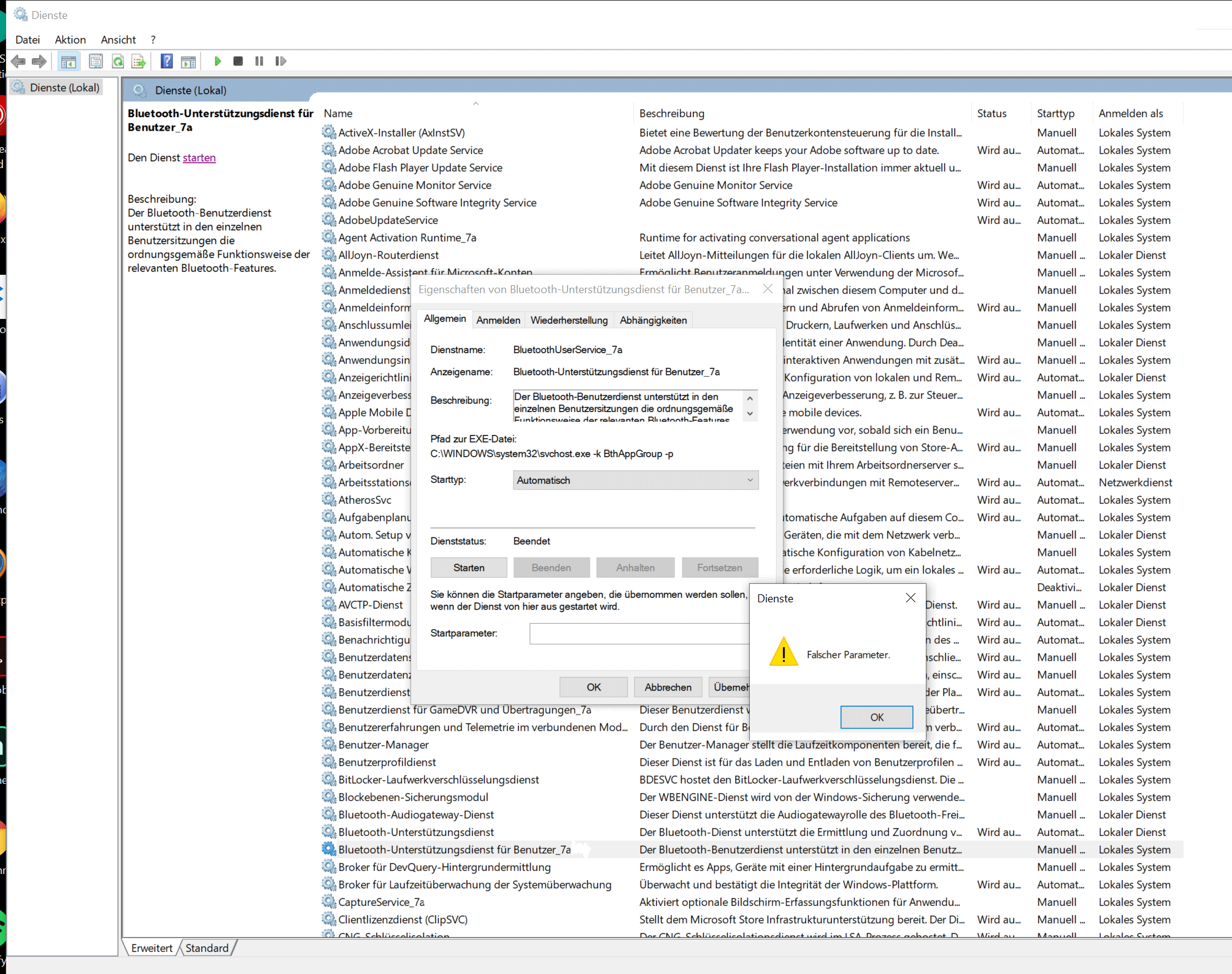Image resolution: width=1232 pixels, height=974 pixels.
Task: Switch to the Wiederherstellung tab
Action: pos(569,320)
